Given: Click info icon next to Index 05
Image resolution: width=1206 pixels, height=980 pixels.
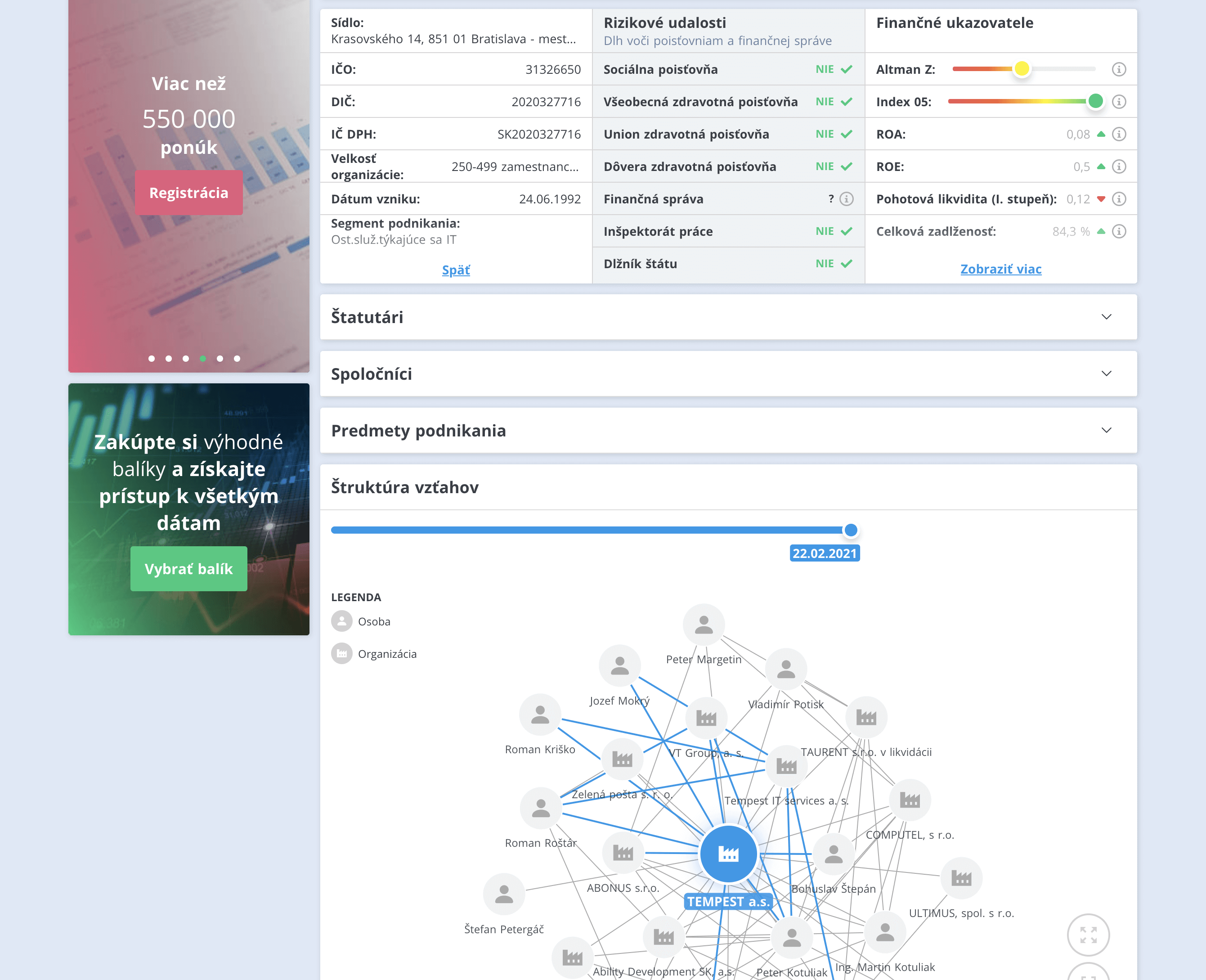Looking at the screenshot, I should pyautogui.click(x=1119, y=102).
